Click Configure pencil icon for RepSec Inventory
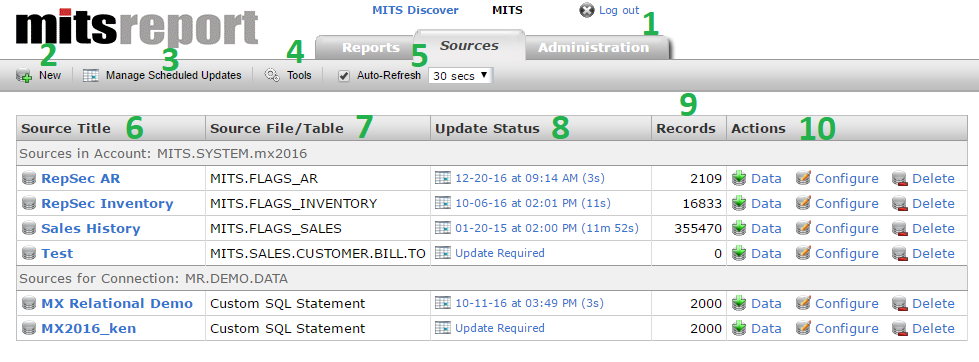The image size is (979, 362). (804, 203)
